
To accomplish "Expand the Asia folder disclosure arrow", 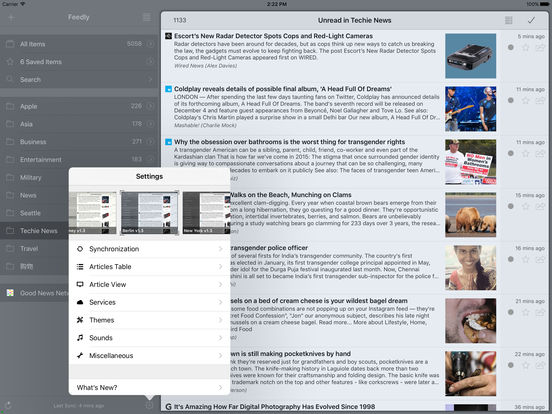I will coord(151,124).
